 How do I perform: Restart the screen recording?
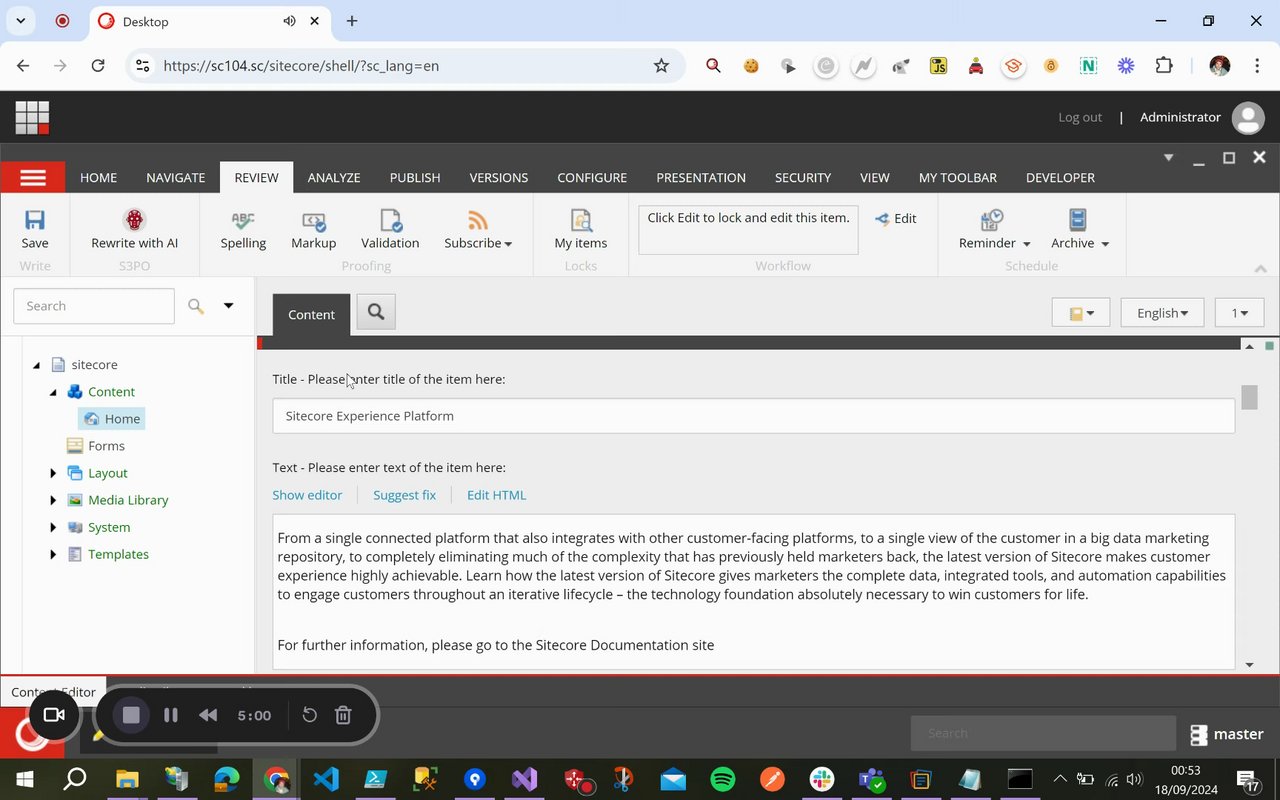tap(310, 715)
